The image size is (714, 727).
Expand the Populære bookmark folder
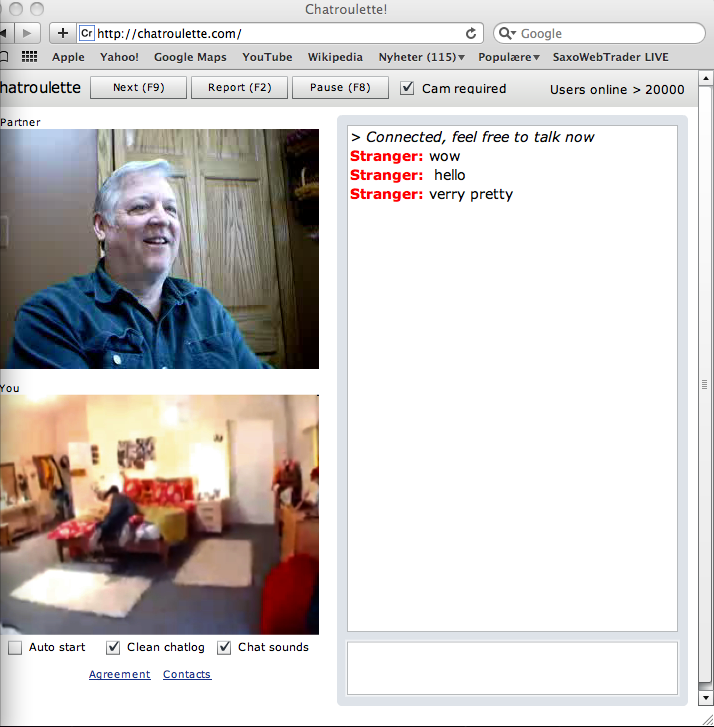coord(509,57)
